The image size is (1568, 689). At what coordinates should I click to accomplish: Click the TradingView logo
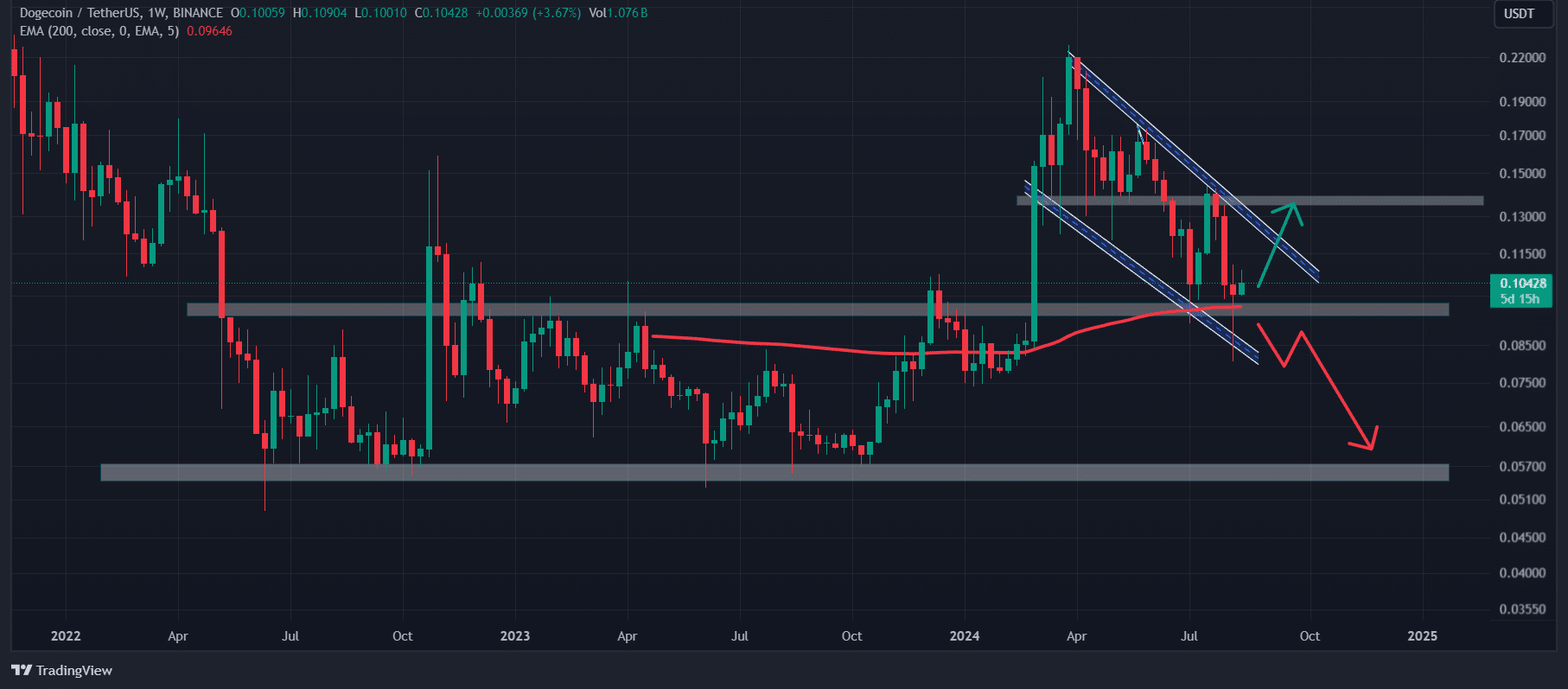click(62, 670)
